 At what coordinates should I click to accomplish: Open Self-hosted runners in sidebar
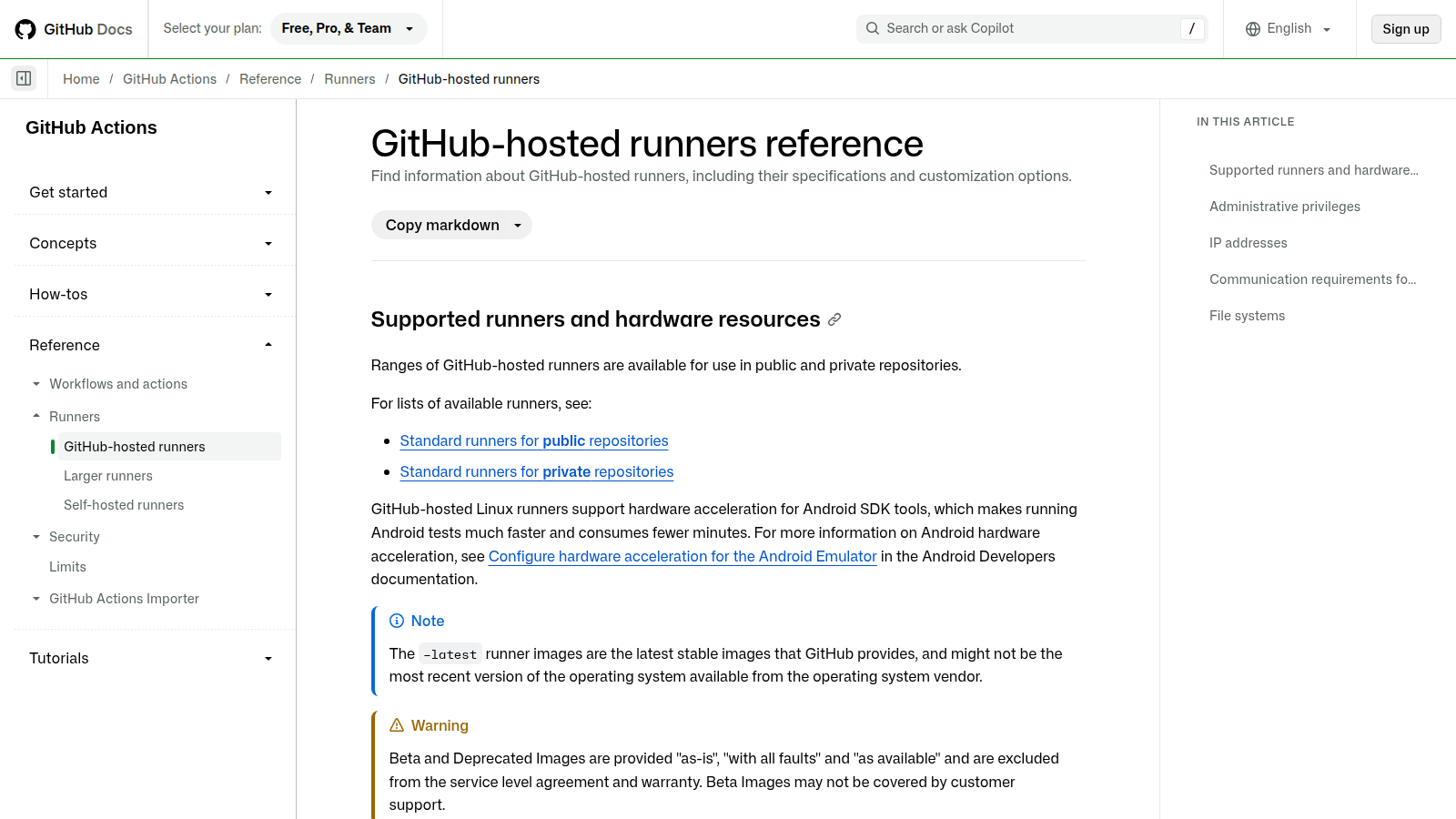[x=124, y=505]
